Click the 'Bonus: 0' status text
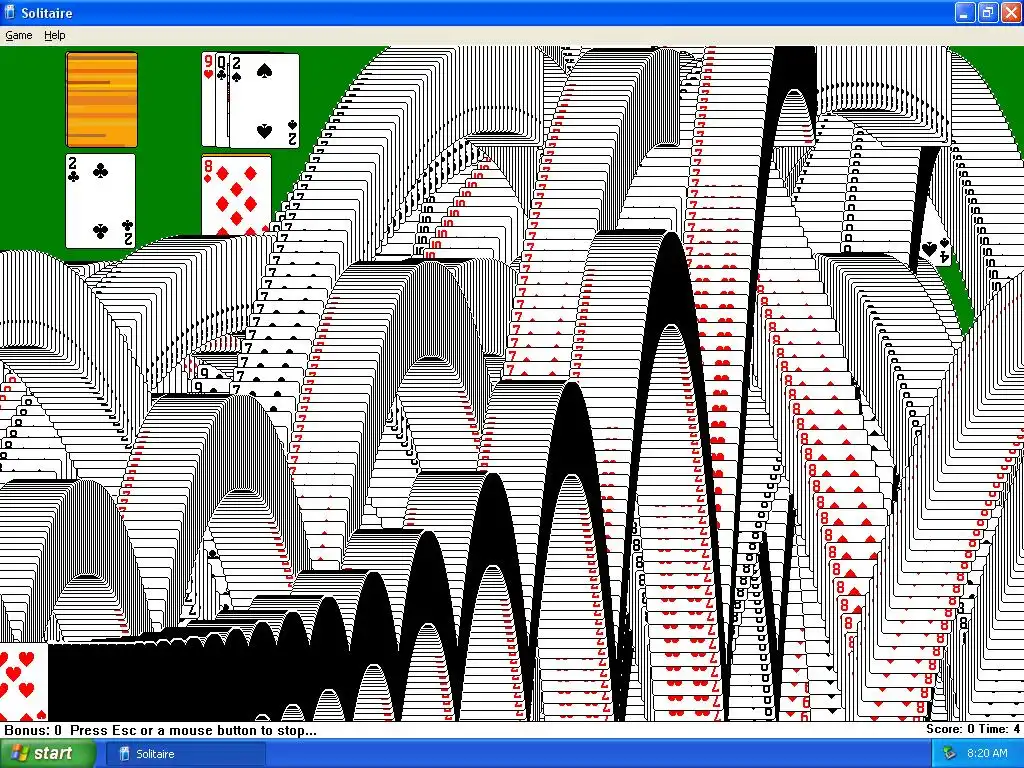Screen dimensions: 1024x768 click(33, 730)
